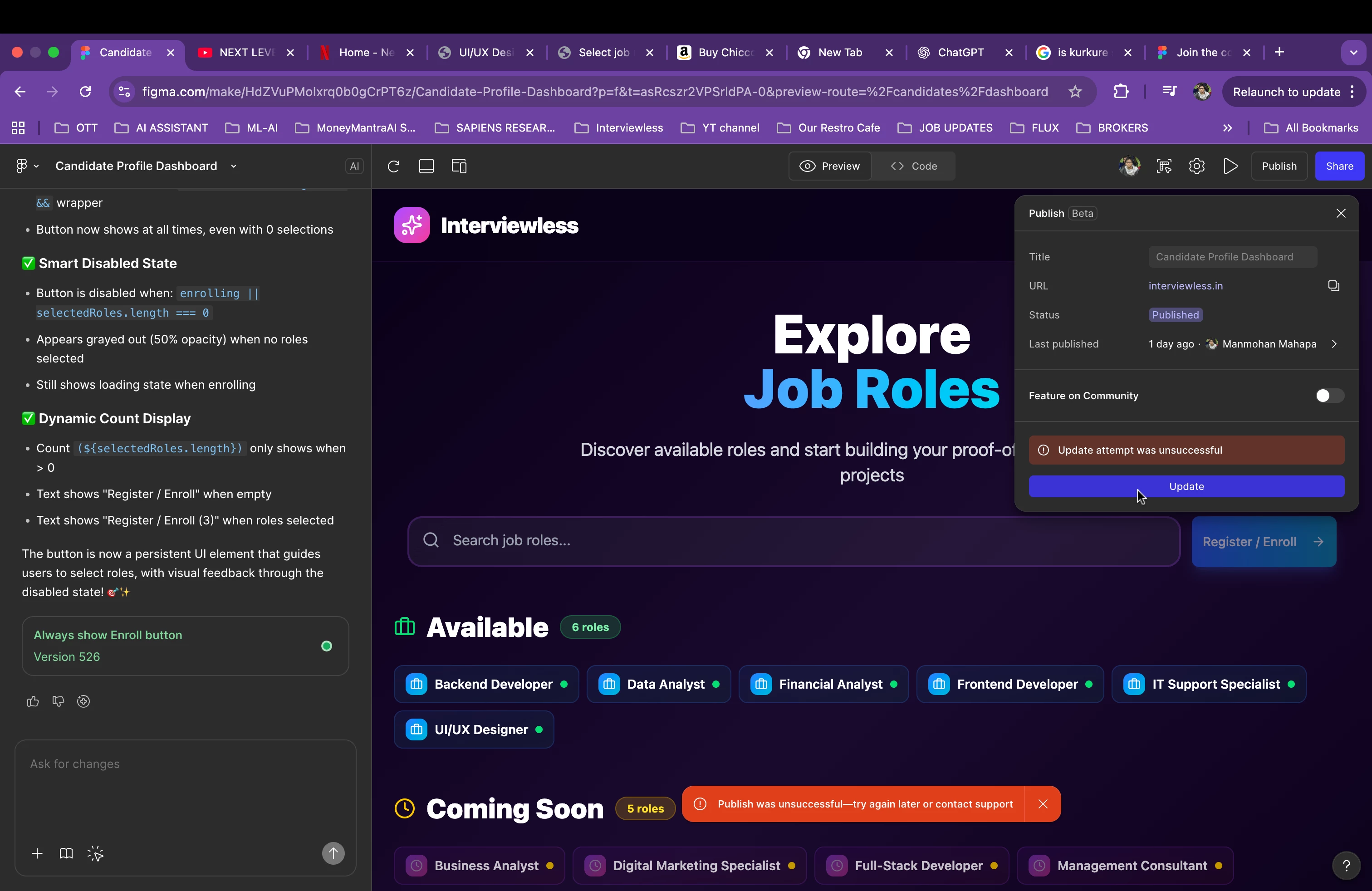
Task: Toggle the AI panel button
Action: (x=354, y=166)
